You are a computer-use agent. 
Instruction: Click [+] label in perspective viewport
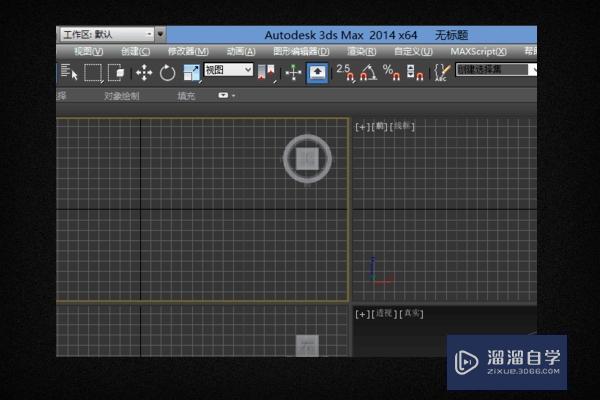[362, 314]
